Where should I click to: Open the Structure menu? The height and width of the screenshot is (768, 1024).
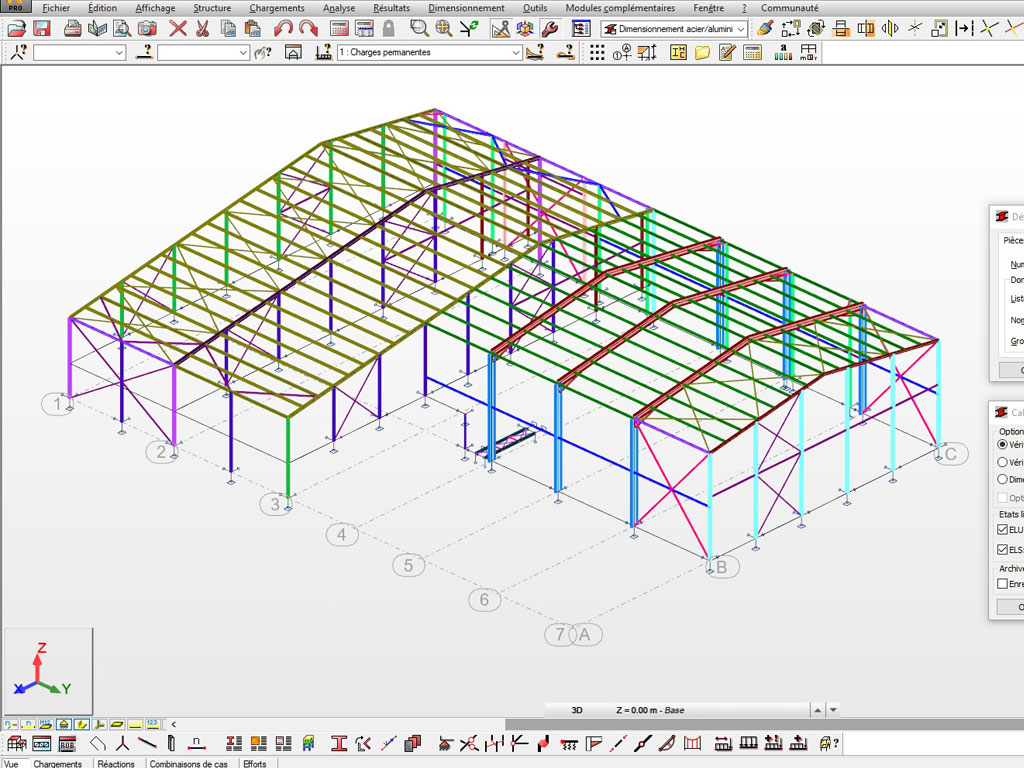click(212, 8)
